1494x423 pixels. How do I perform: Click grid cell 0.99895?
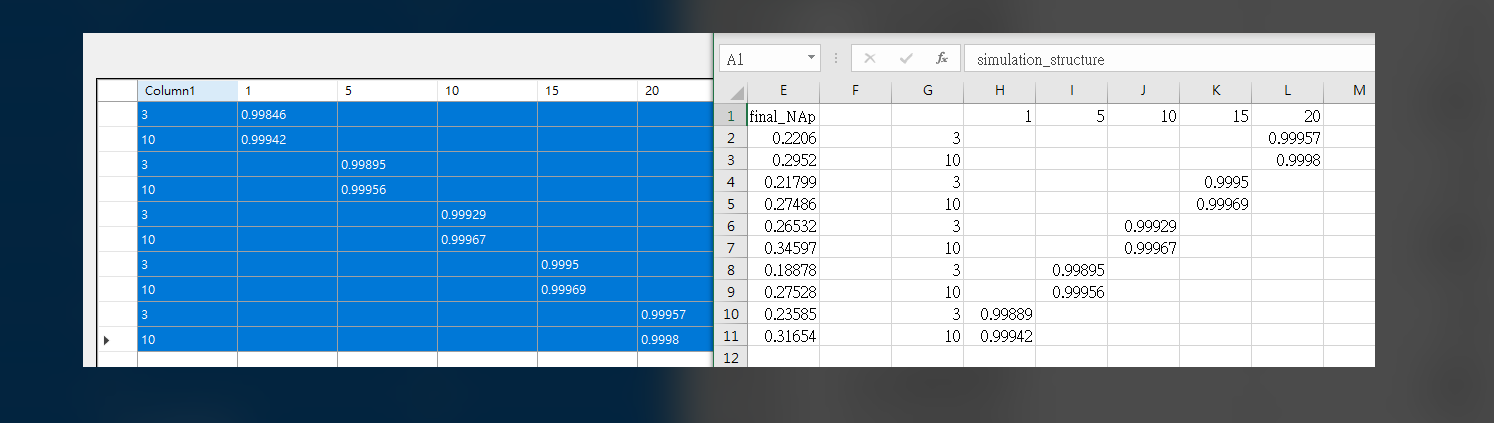click(x=387, y=165)
